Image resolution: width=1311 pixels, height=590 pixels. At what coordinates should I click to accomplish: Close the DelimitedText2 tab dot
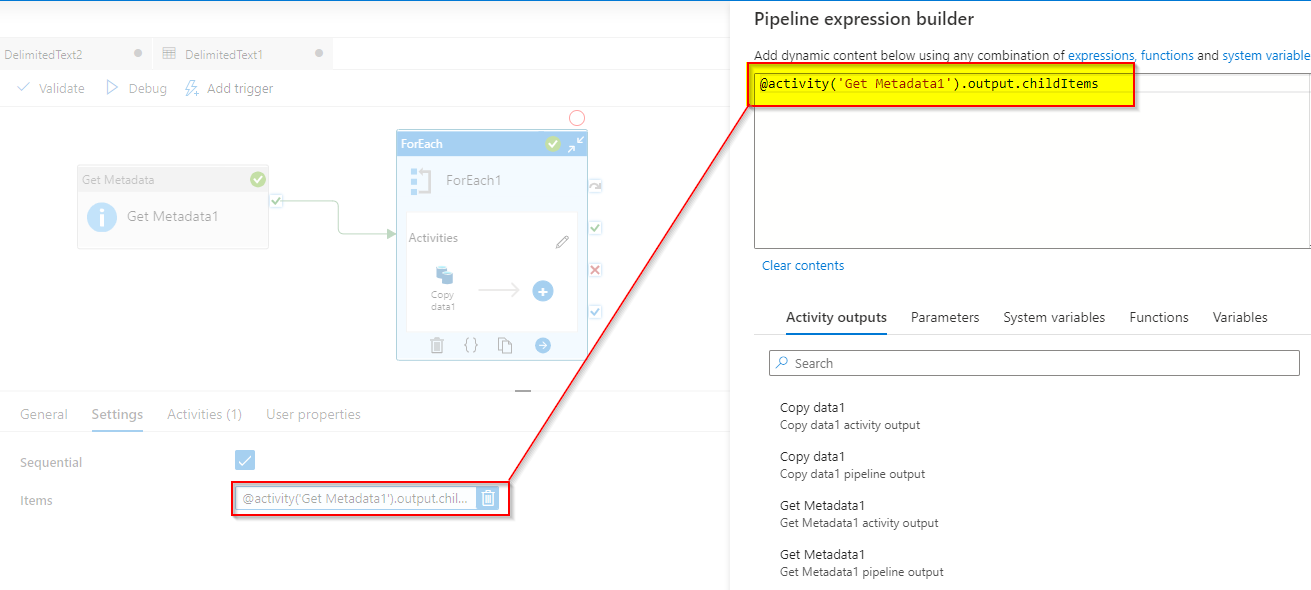click(138, 53)
